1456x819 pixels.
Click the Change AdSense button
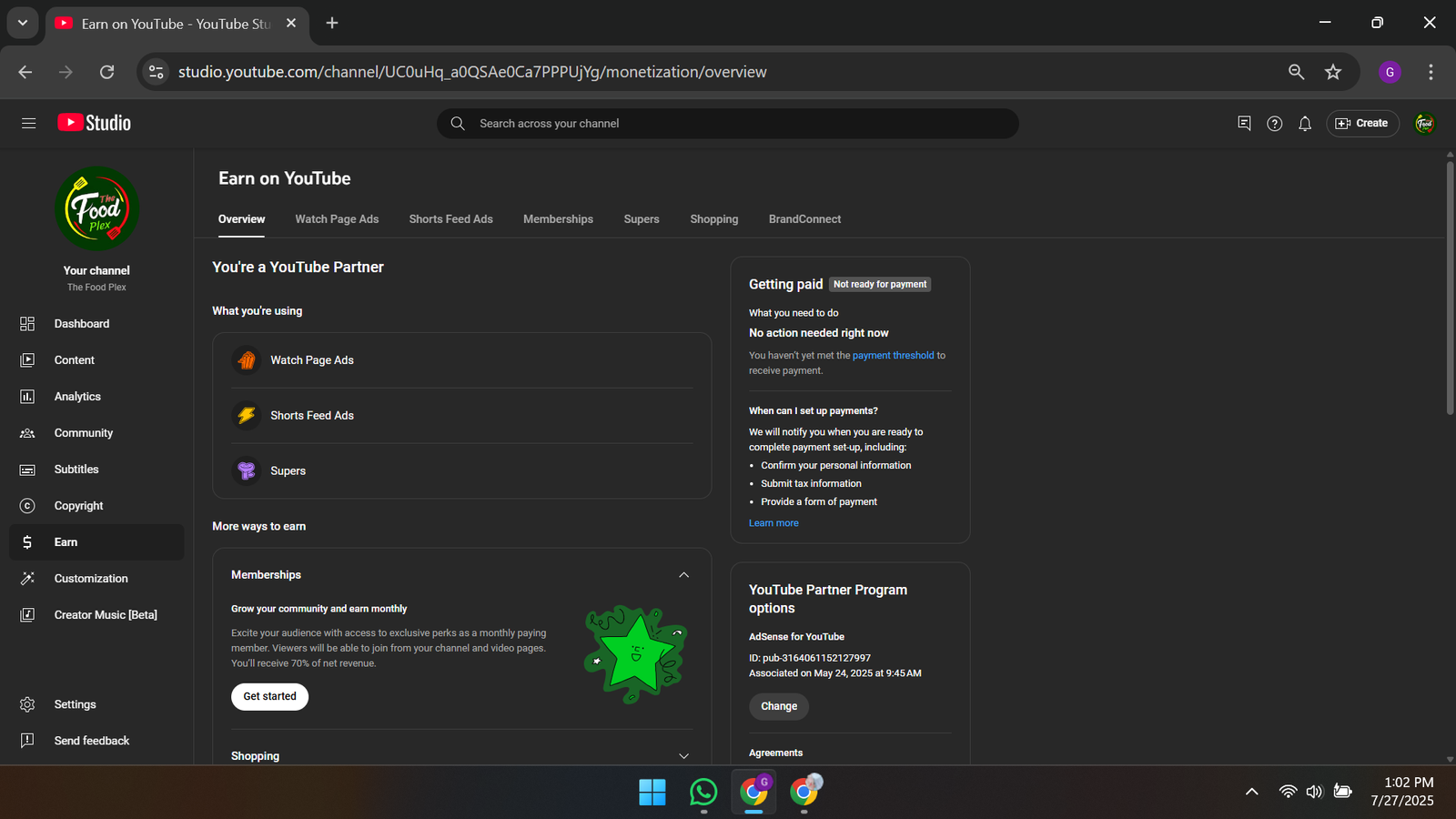point(779,706)
